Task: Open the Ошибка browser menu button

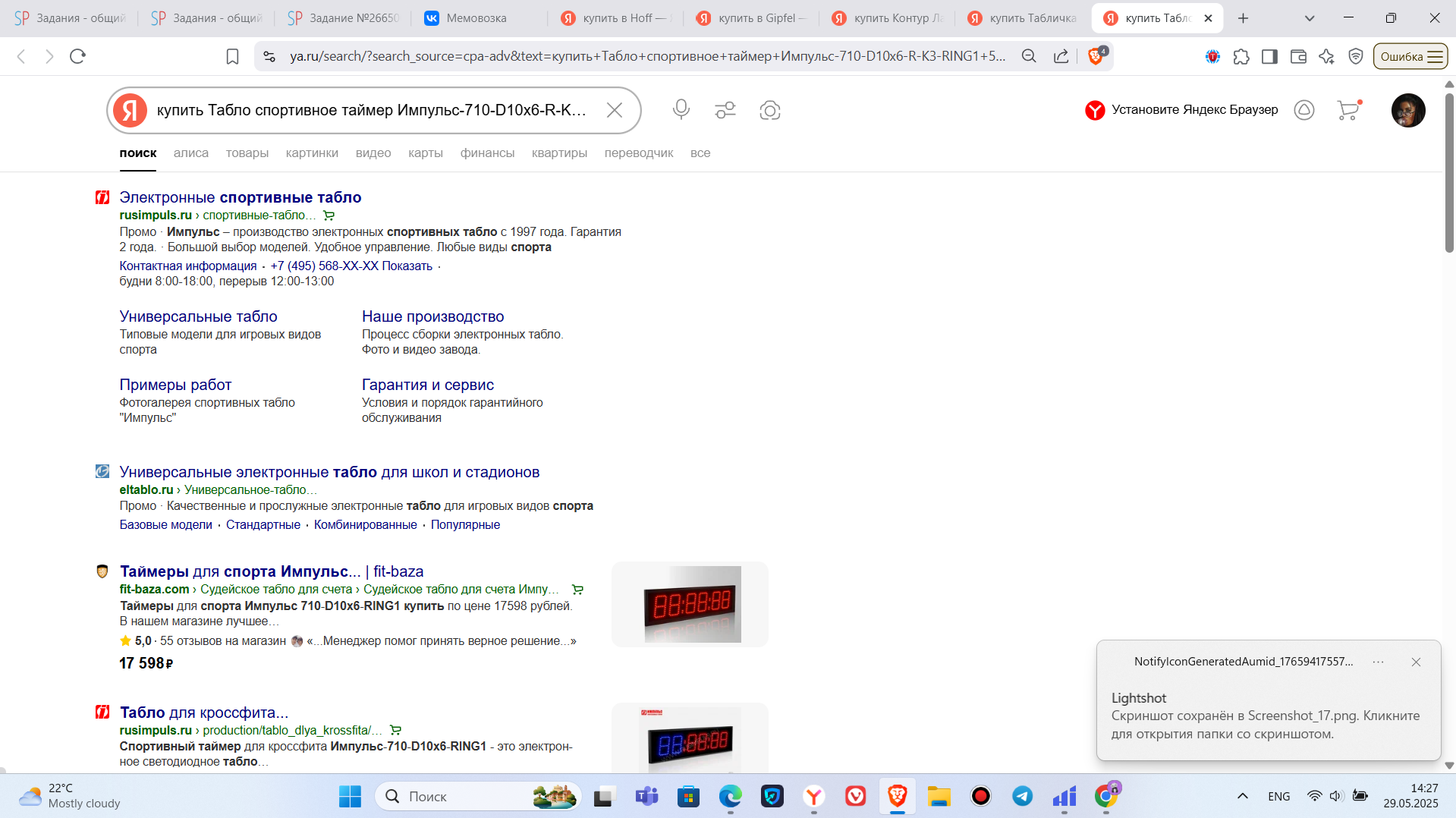Action: point(1410,56)
